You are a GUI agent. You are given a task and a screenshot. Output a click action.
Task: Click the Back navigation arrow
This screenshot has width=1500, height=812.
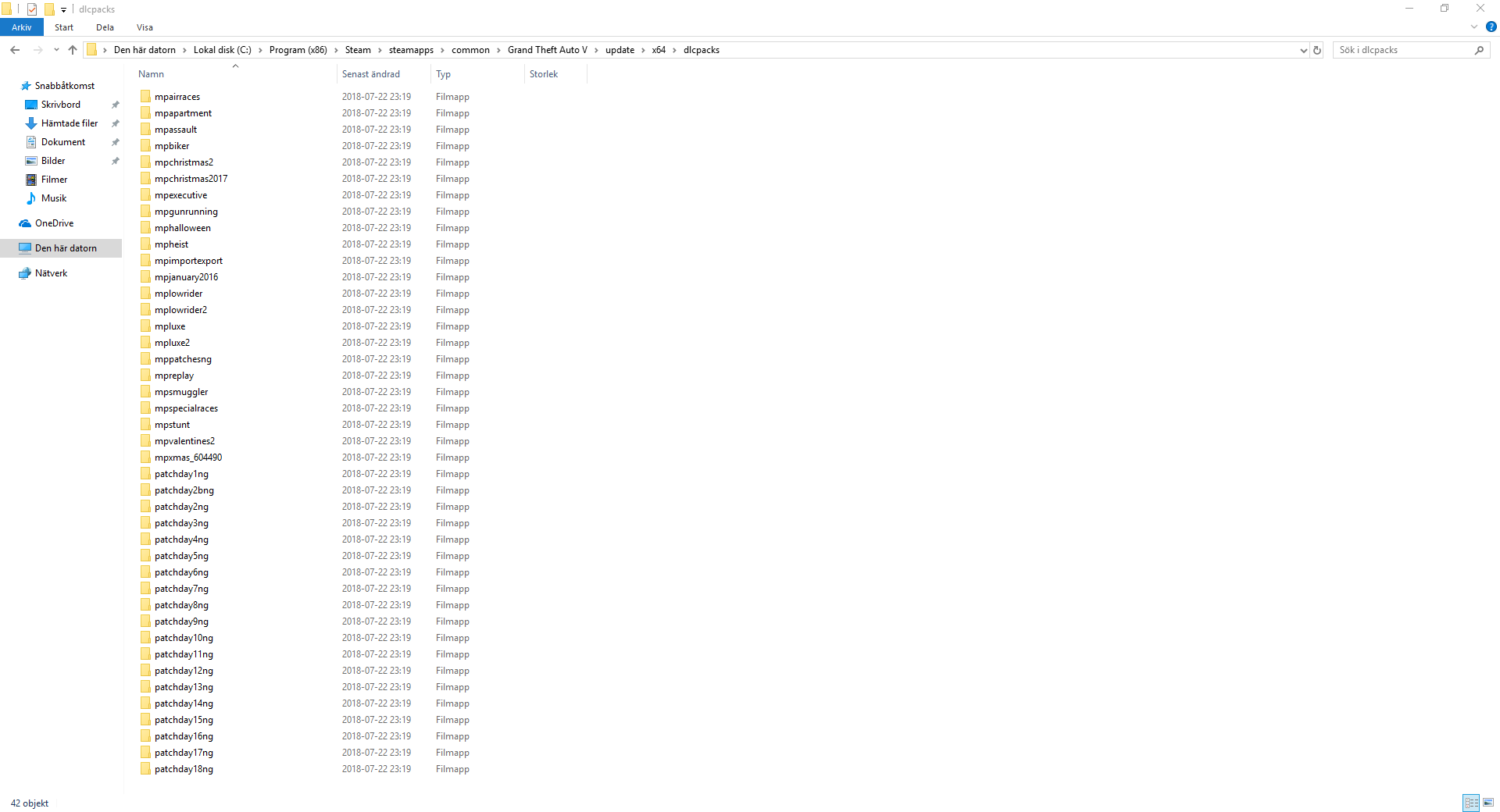tap(15, 50)
